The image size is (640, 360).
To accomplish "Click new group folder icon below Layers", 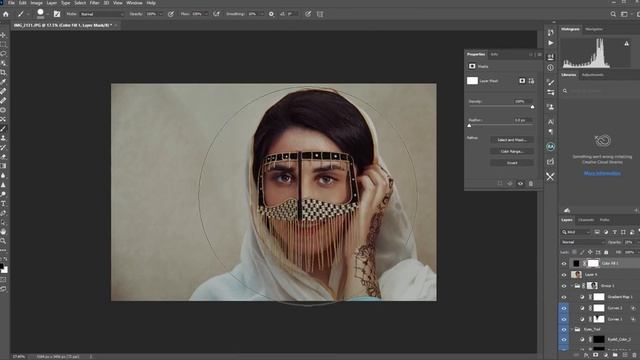I will coord(615,356).
